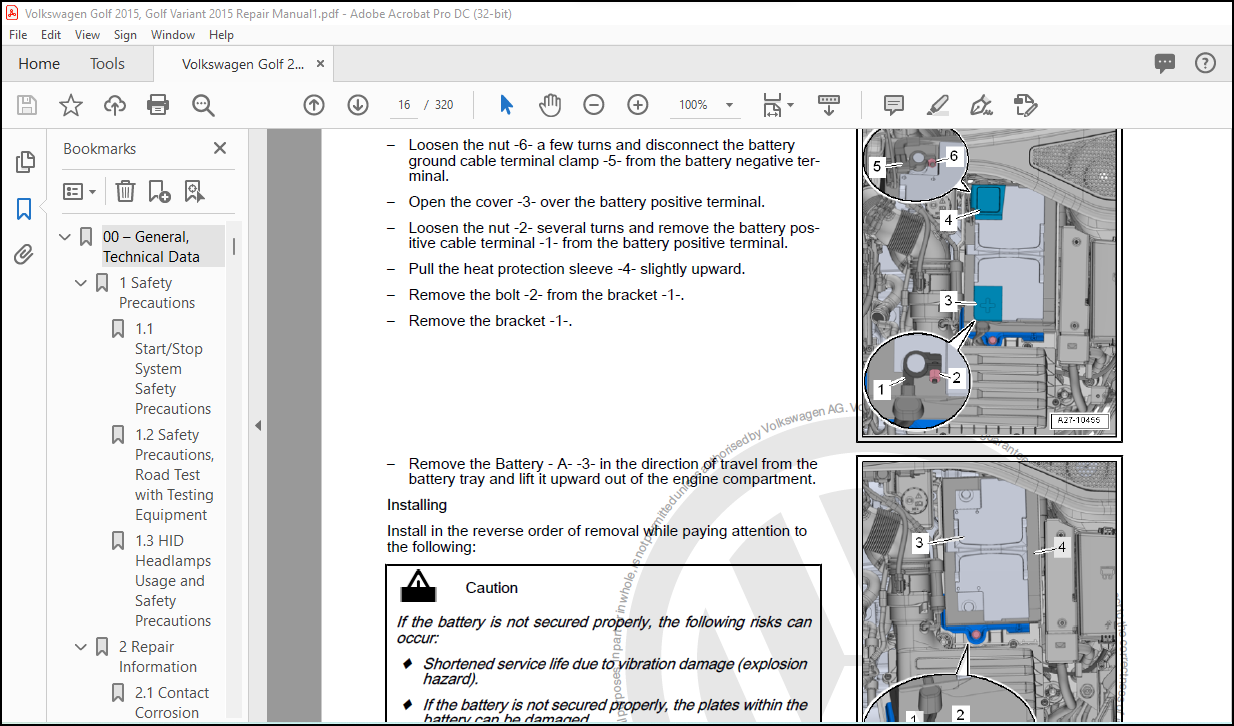Open bookmark '1.2 Safety Precautions, Road Test'
This screenshot has width=1234, height=726.
pyautogui.click(x=175, y=475)
